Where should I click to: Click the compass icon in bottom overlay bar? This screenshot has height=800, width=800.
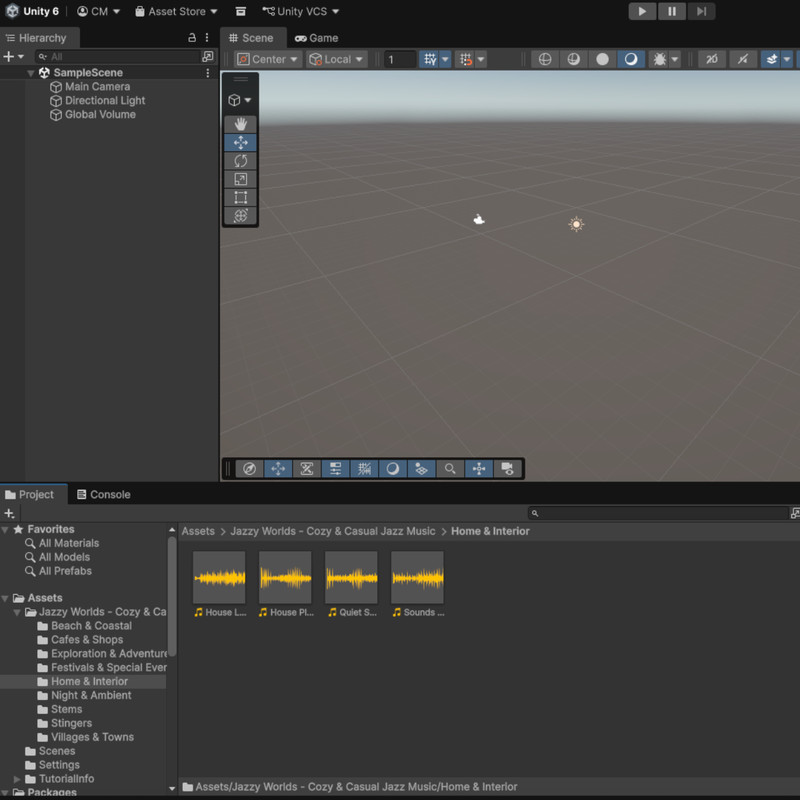point(249,469)
